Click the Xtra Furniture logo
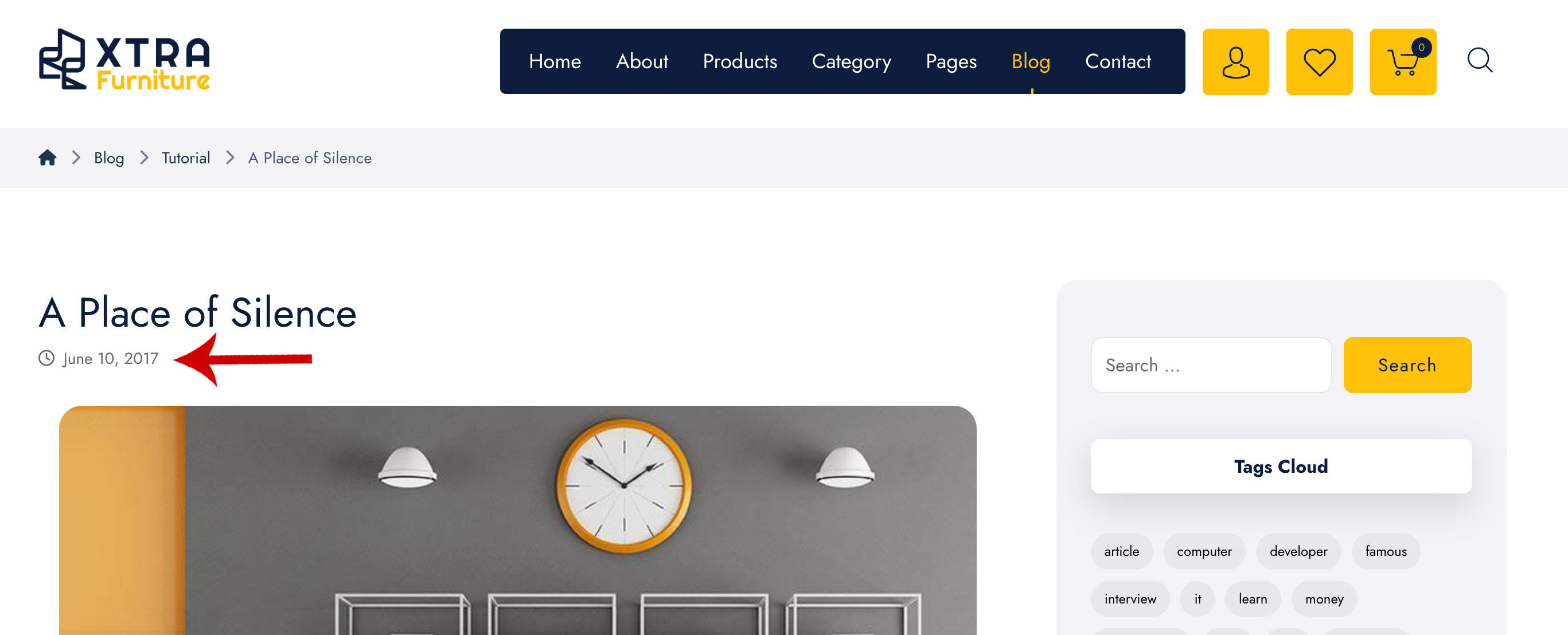Viewport: 1568px width, 635px height. point(125,60)
